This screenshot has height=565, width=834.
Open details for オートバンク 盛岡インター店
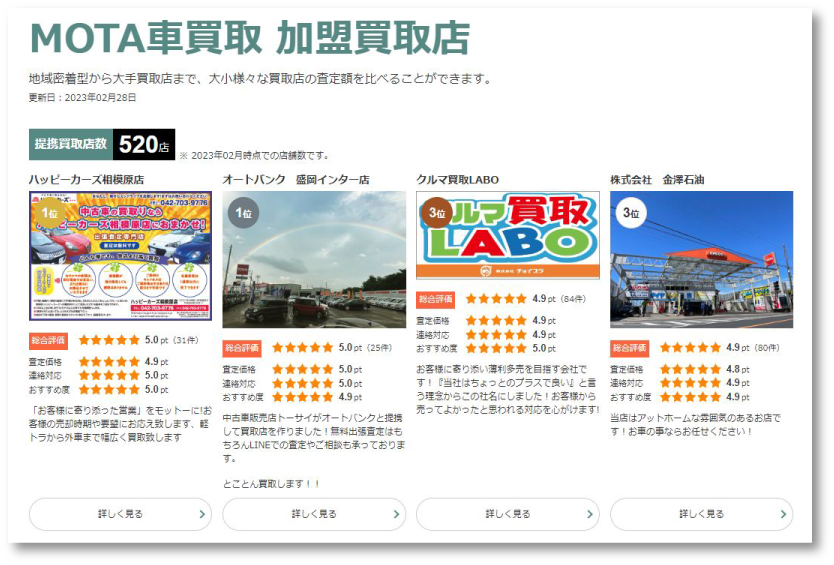click(x=314, y=514)
